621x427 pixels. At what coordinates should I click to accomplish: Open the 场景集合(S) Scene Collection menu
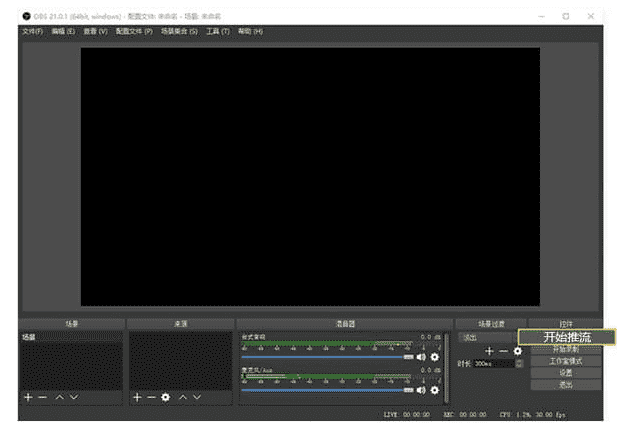pos(179,31)
